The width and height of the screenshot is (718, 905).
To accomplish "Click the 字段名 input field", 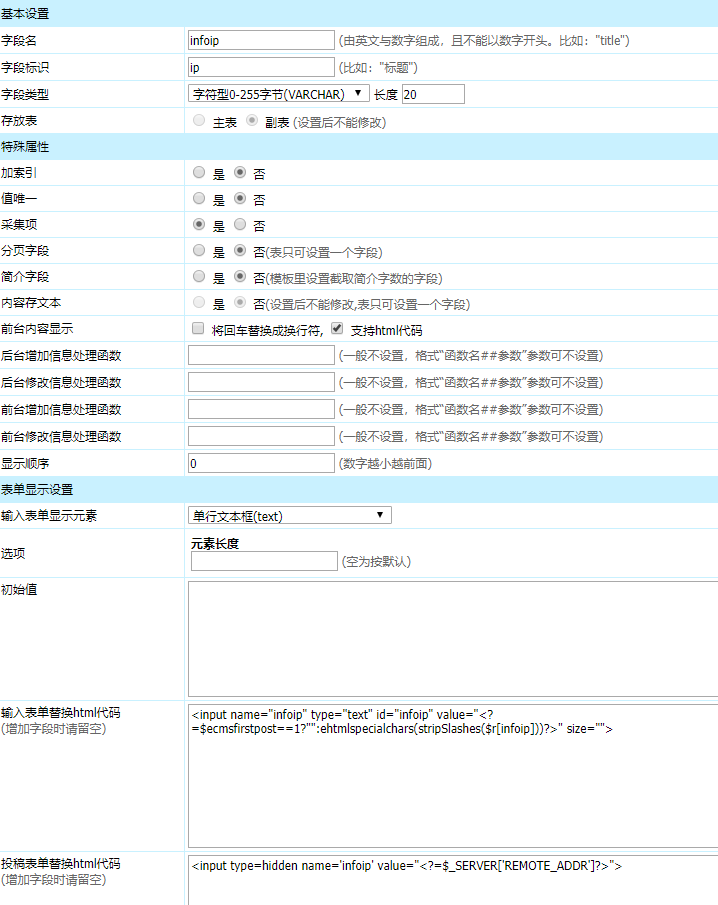I will [x=261, y=40].
